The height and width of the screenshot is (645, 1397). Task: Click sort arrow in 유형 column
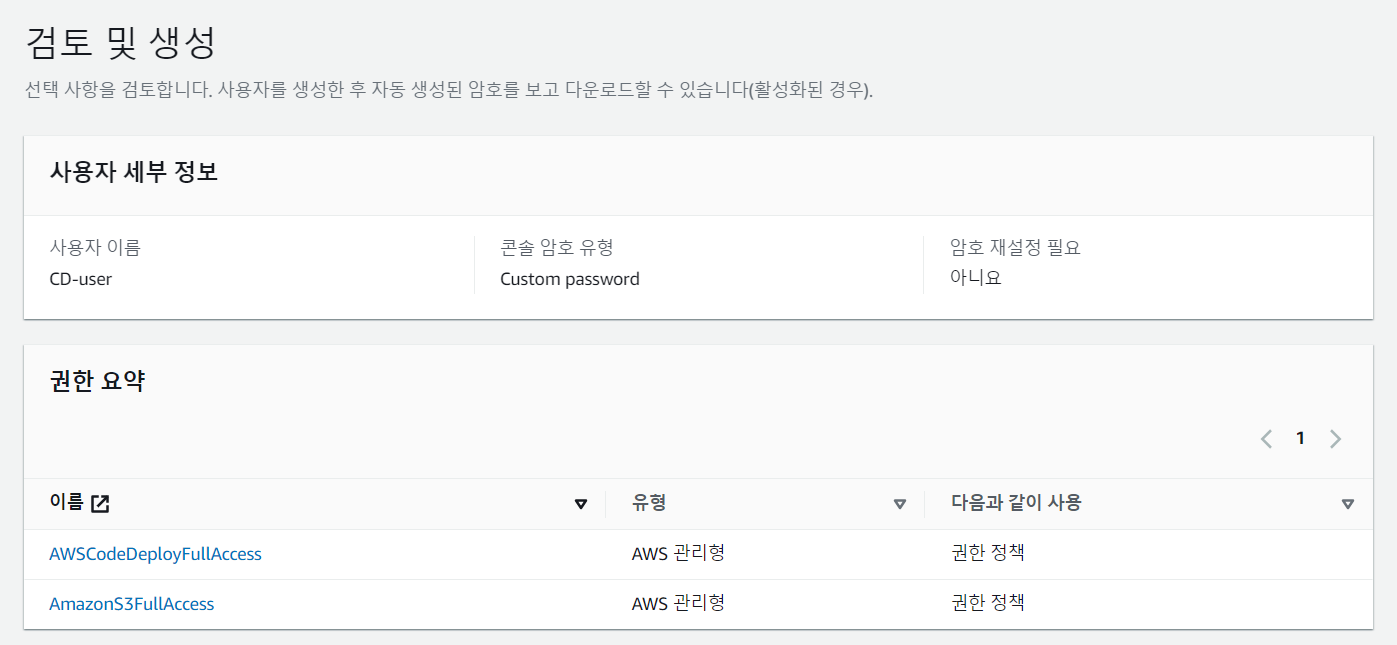pyautogui.click(x=899, y=504)
